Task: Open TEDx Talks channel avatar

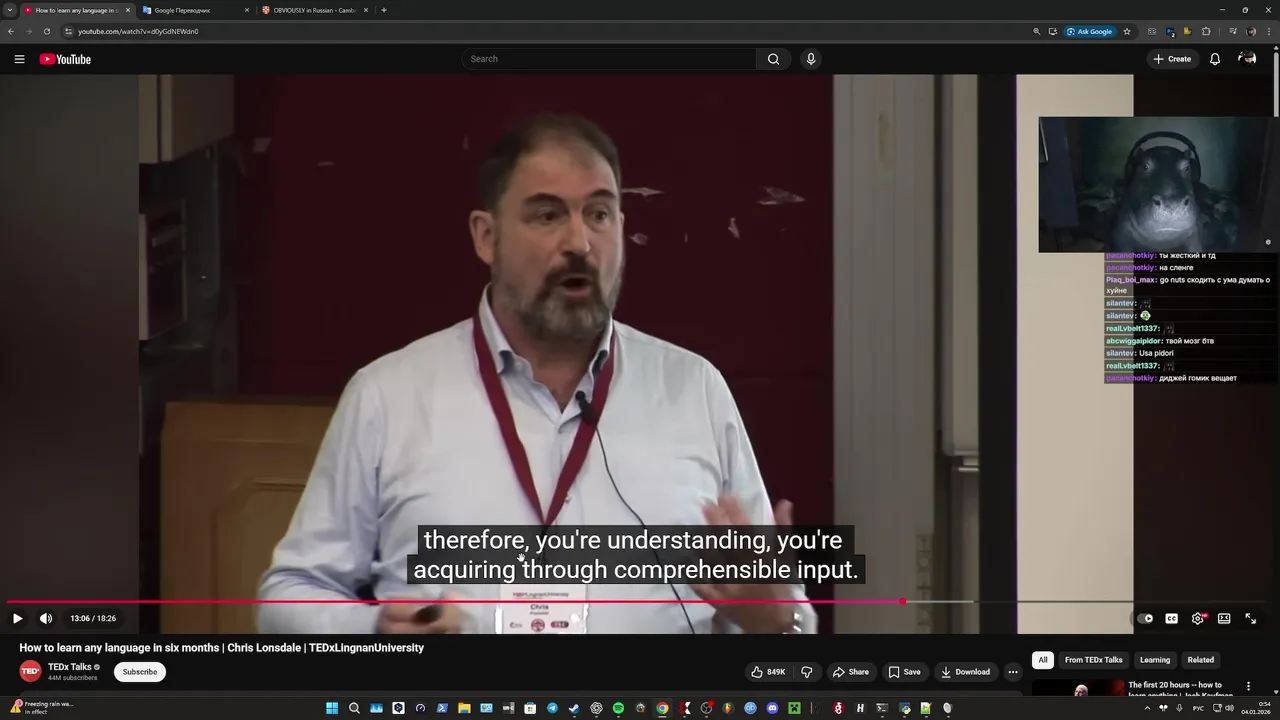Action: tap(31, 672)
